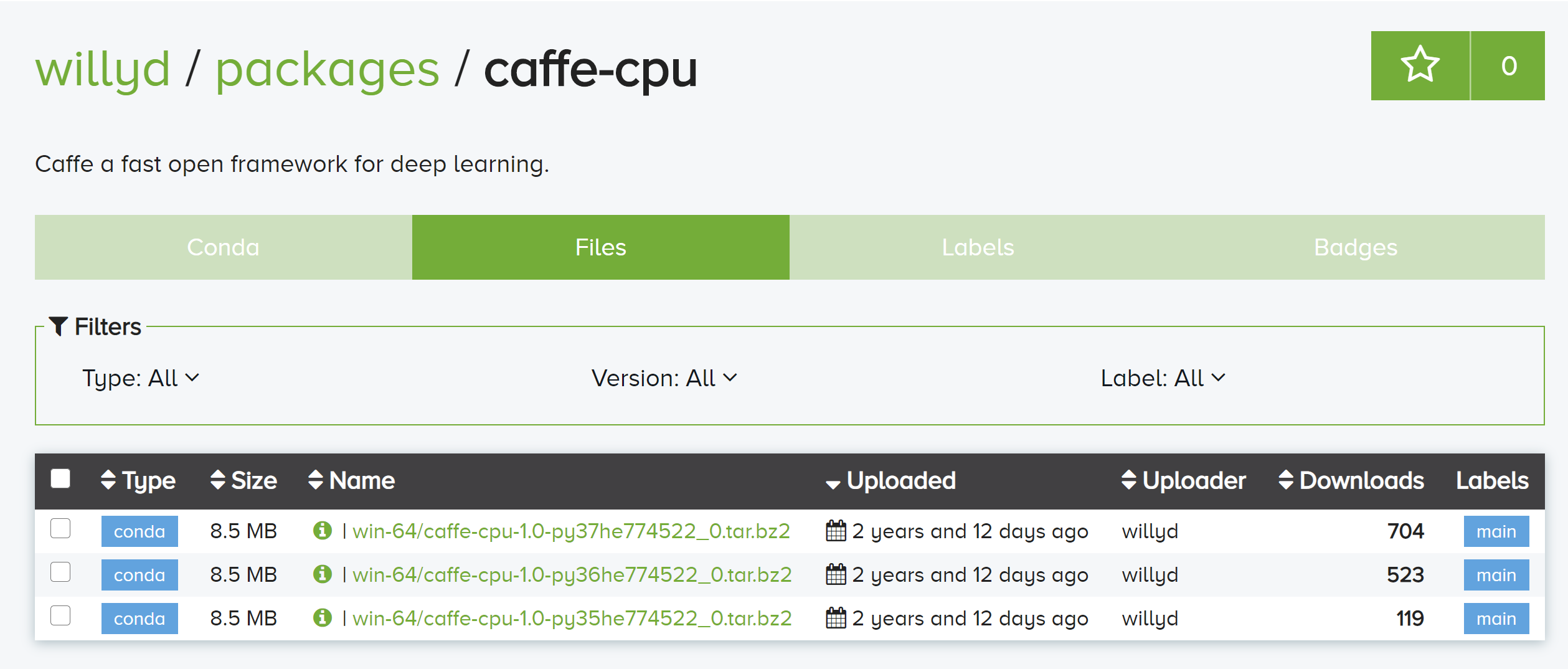Click the 8.5 MB size in py36 row
This screenshot has width=1568, height=669.
click(x=243, y=575)
